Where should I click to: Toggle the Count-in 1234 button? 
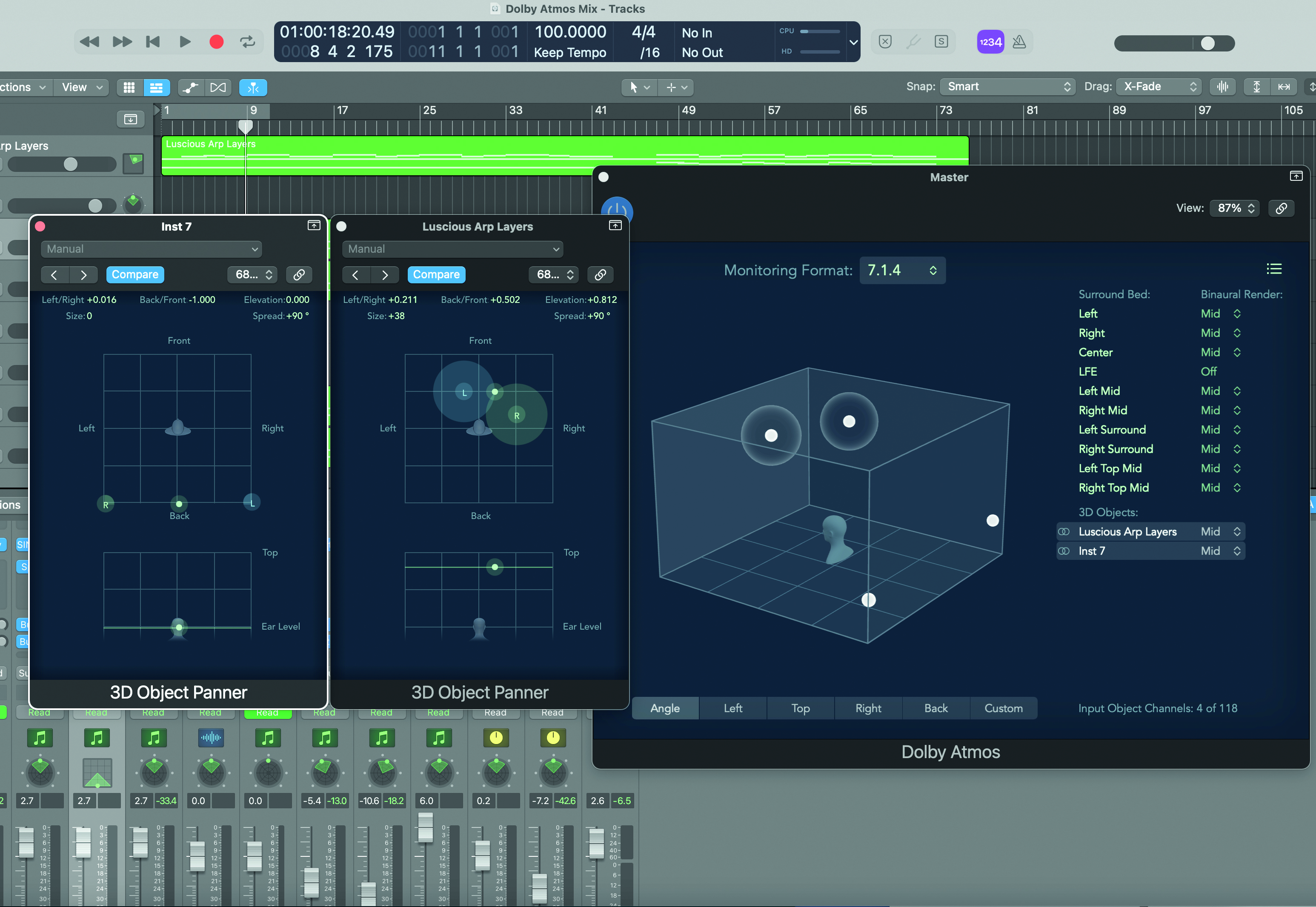[990, 42]
